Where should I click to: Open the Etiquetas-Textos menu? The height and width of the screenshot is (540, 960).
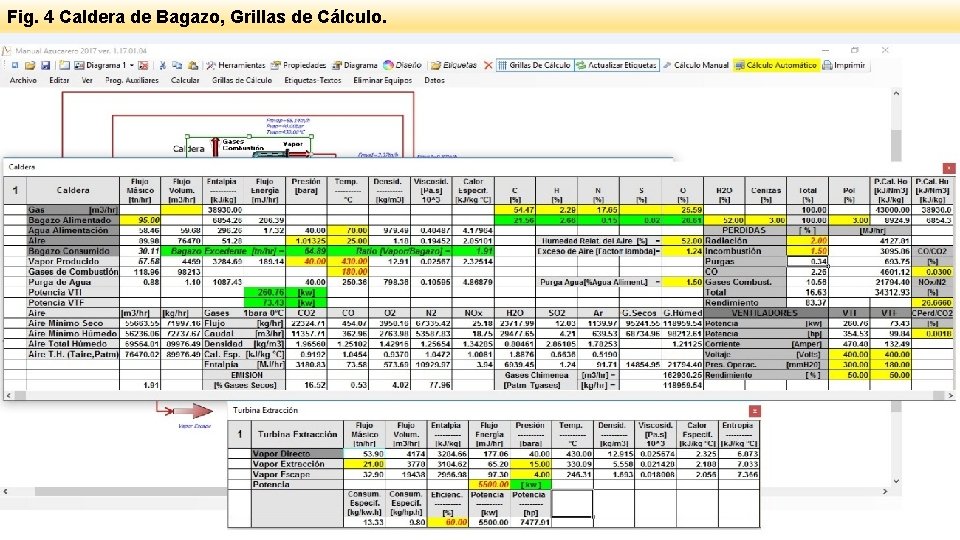(x=312, y=80)
